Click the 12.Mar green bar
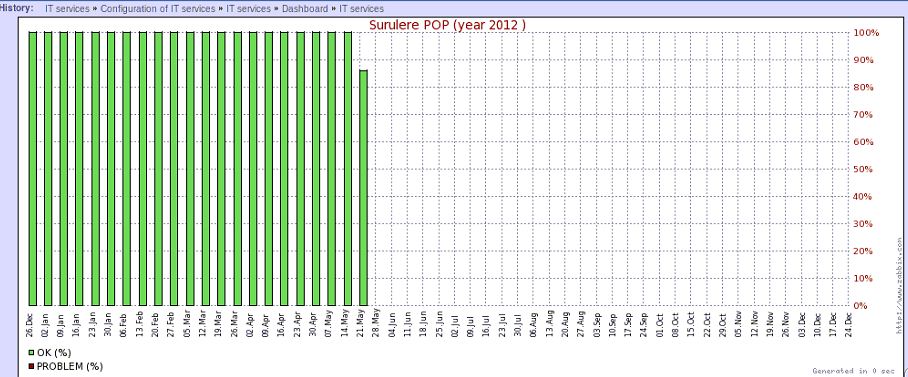Image resolution: width=908 pixels, height=377 pixels. click(x=206, y=169)
